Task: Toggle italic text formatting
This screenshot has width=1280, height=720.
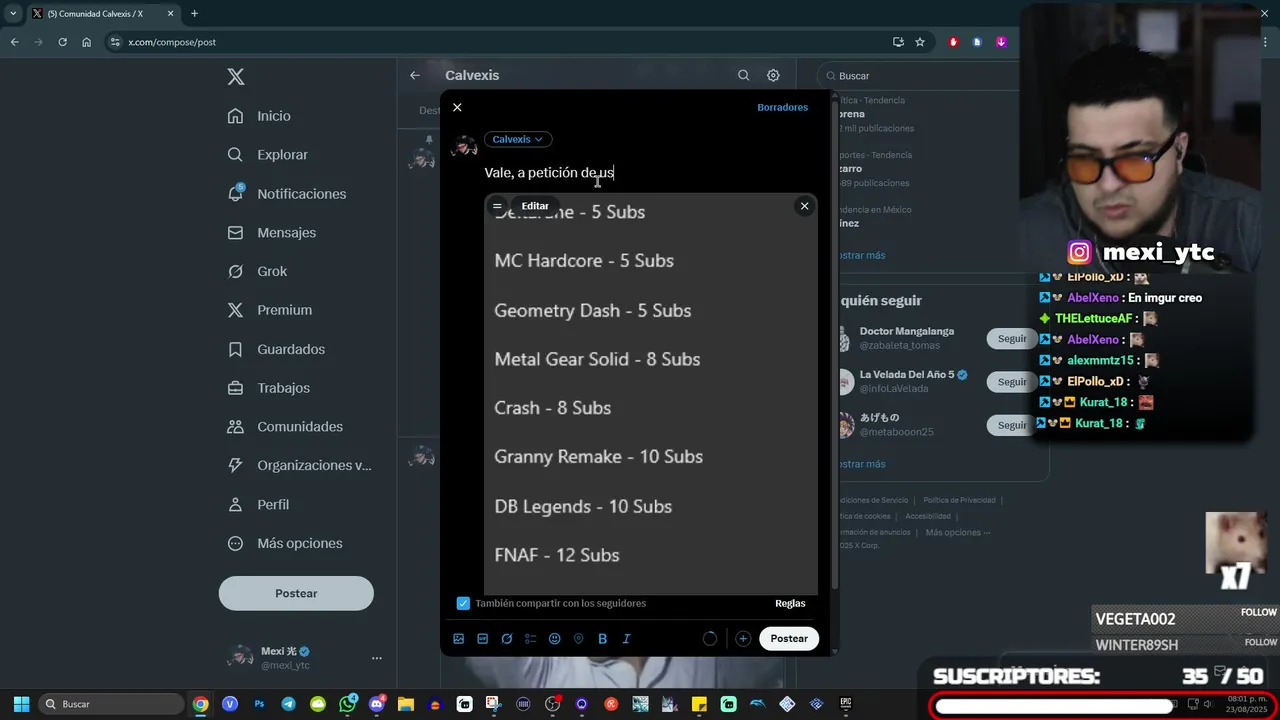Action: click(x=626, y=639)
